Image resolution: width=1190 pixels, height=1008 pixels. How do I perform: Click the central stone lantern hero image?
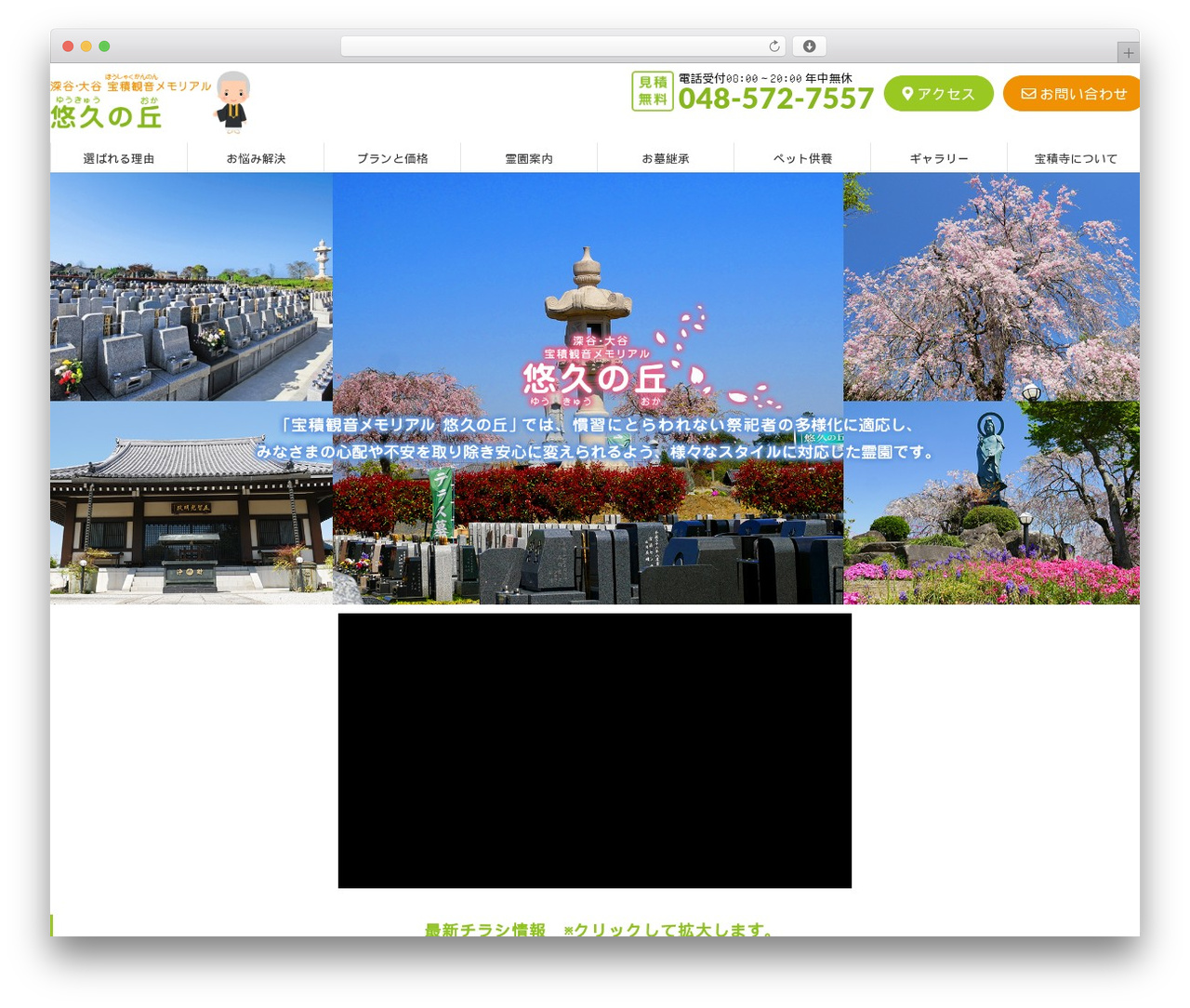click(588, 389)
